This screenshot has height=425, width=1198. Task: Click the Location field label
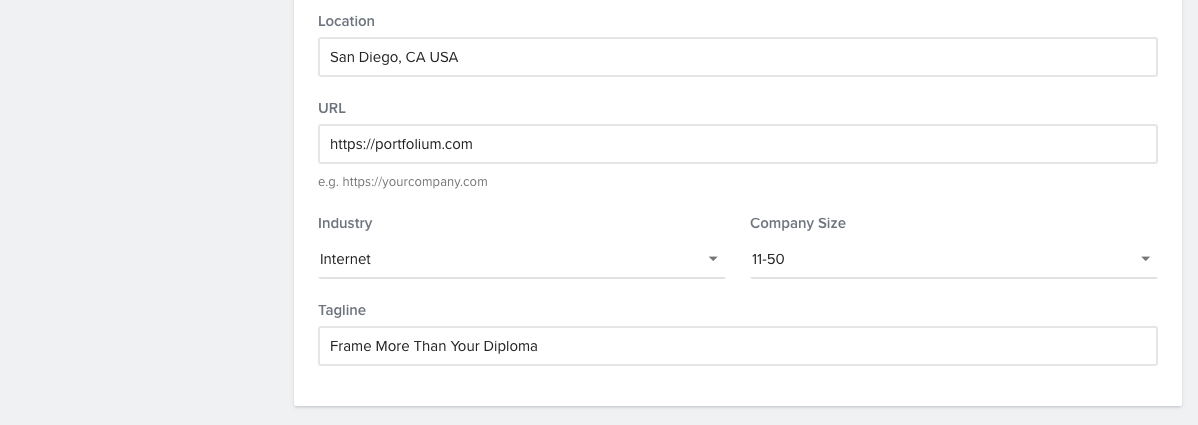pyautogui.click(x=346, y=21)
